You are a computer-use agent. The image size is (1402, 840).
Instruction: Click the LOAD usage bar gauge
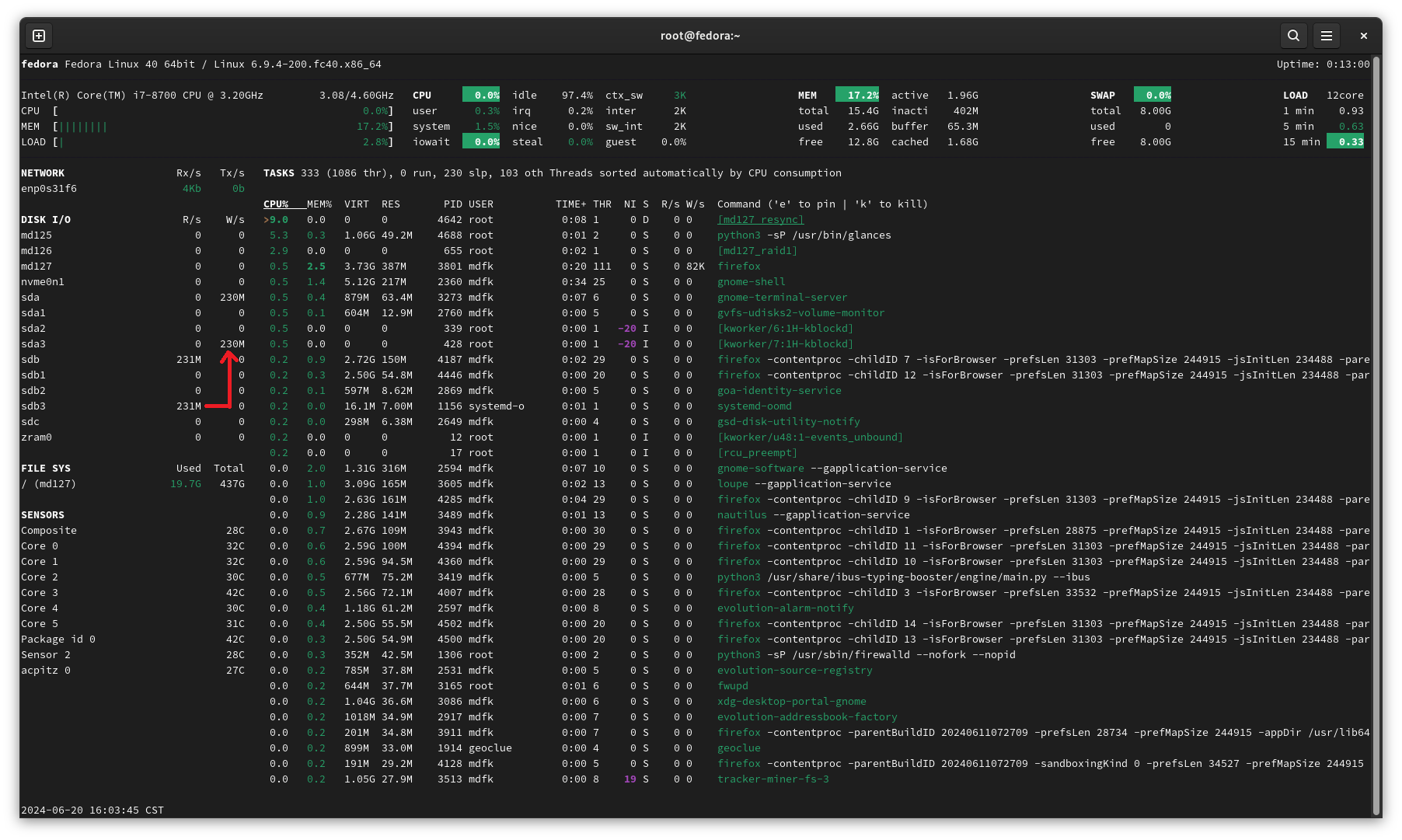(222, 142)
